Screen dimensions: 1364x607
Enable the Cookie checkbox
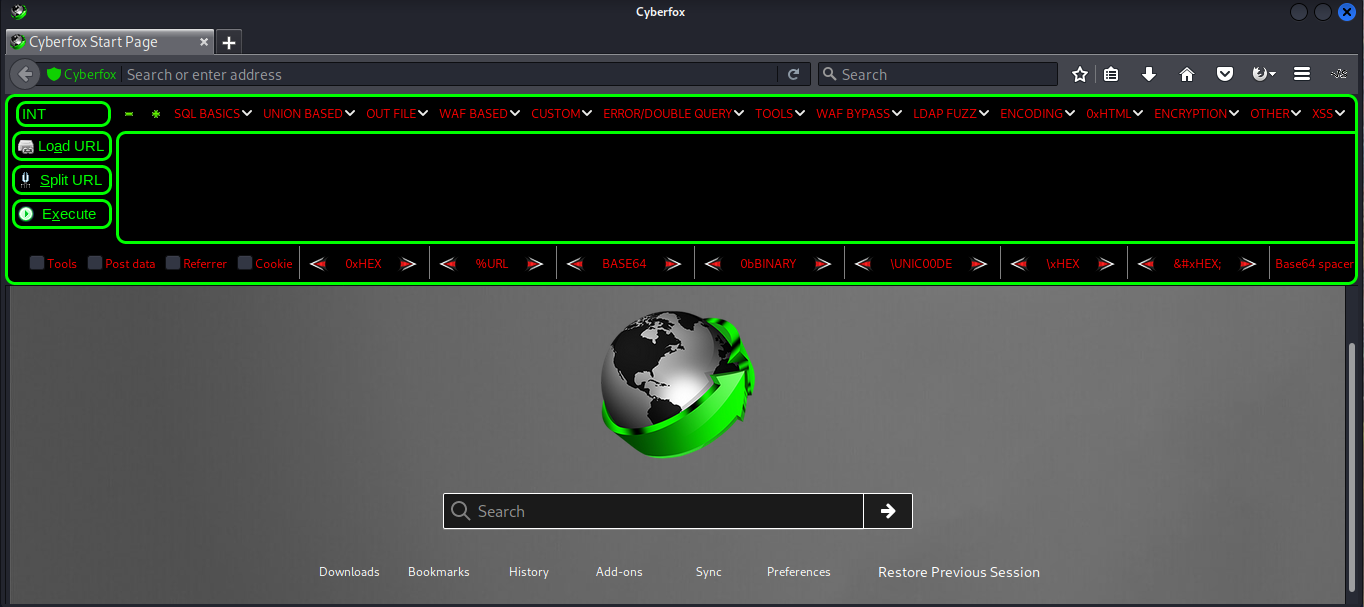coord(245,263)
